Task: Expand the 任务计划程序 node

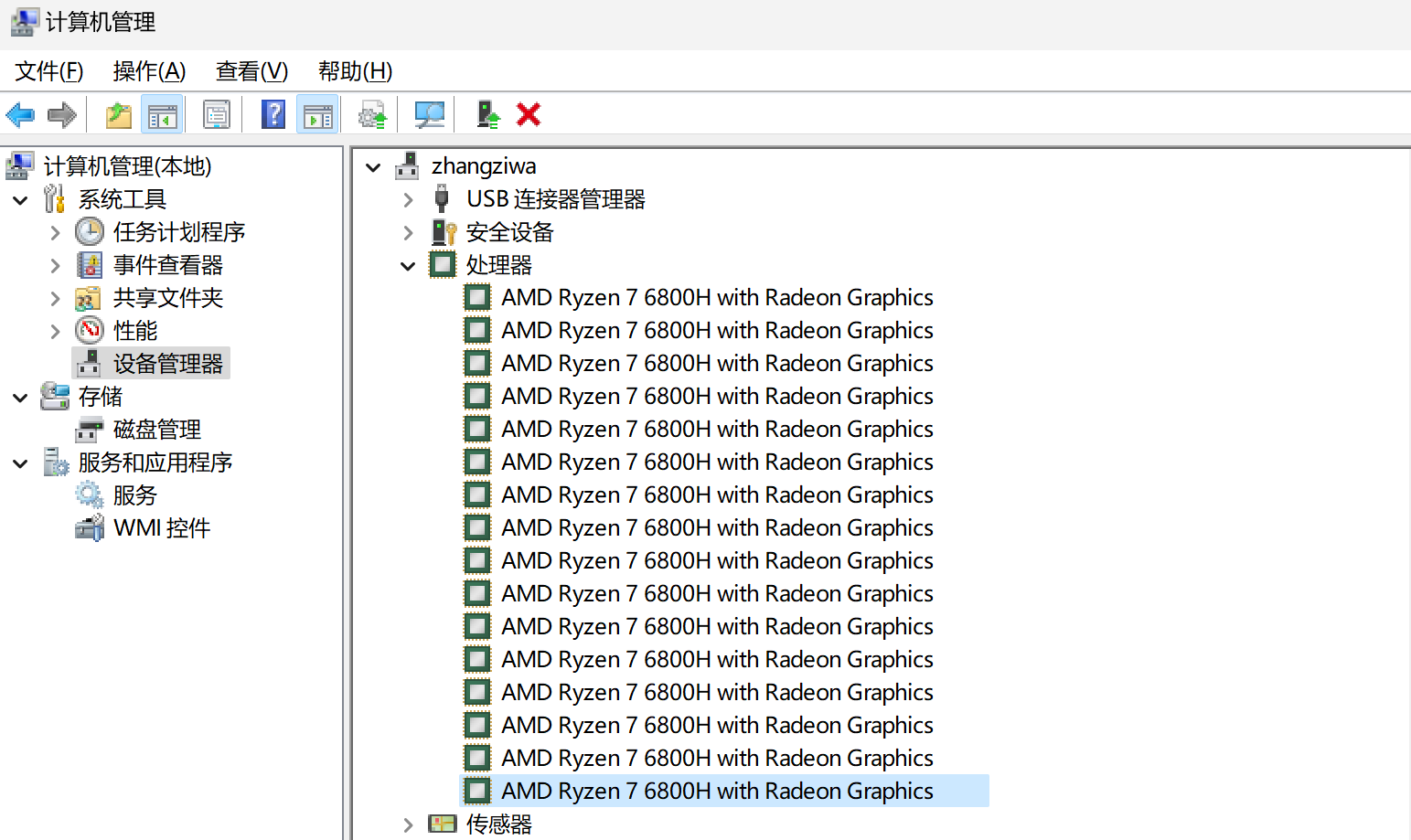Action: point(55,233)
